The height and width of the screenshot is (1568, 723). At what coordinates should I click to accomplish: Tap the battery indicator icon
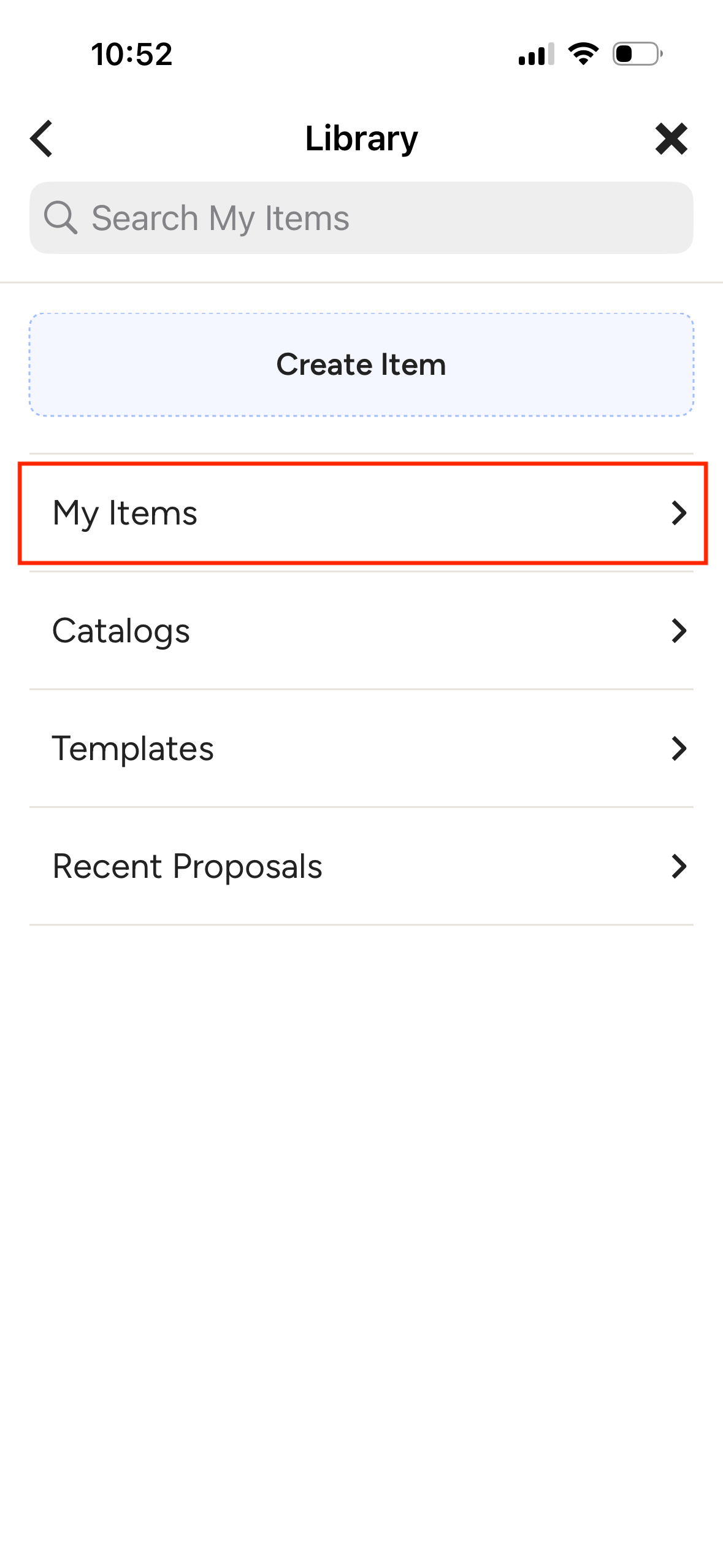tap(637, 54)
